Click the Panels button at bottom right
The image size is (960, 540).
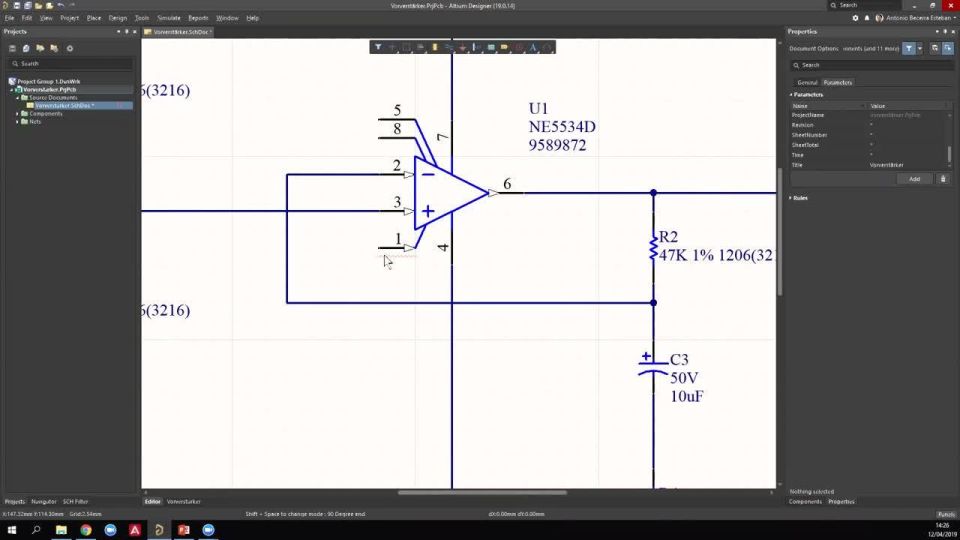click(946, 514)
